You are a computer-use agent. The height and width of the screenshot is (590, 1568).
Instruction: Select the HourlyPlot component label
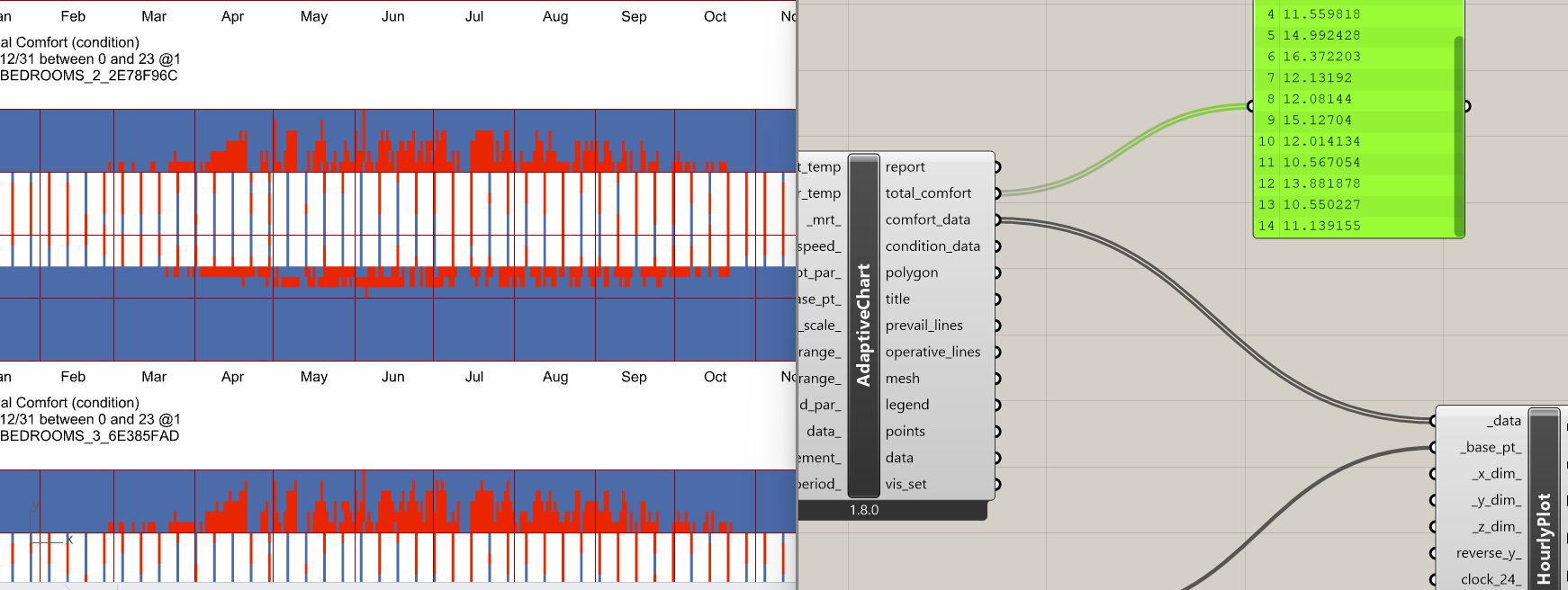(1544, 538)
